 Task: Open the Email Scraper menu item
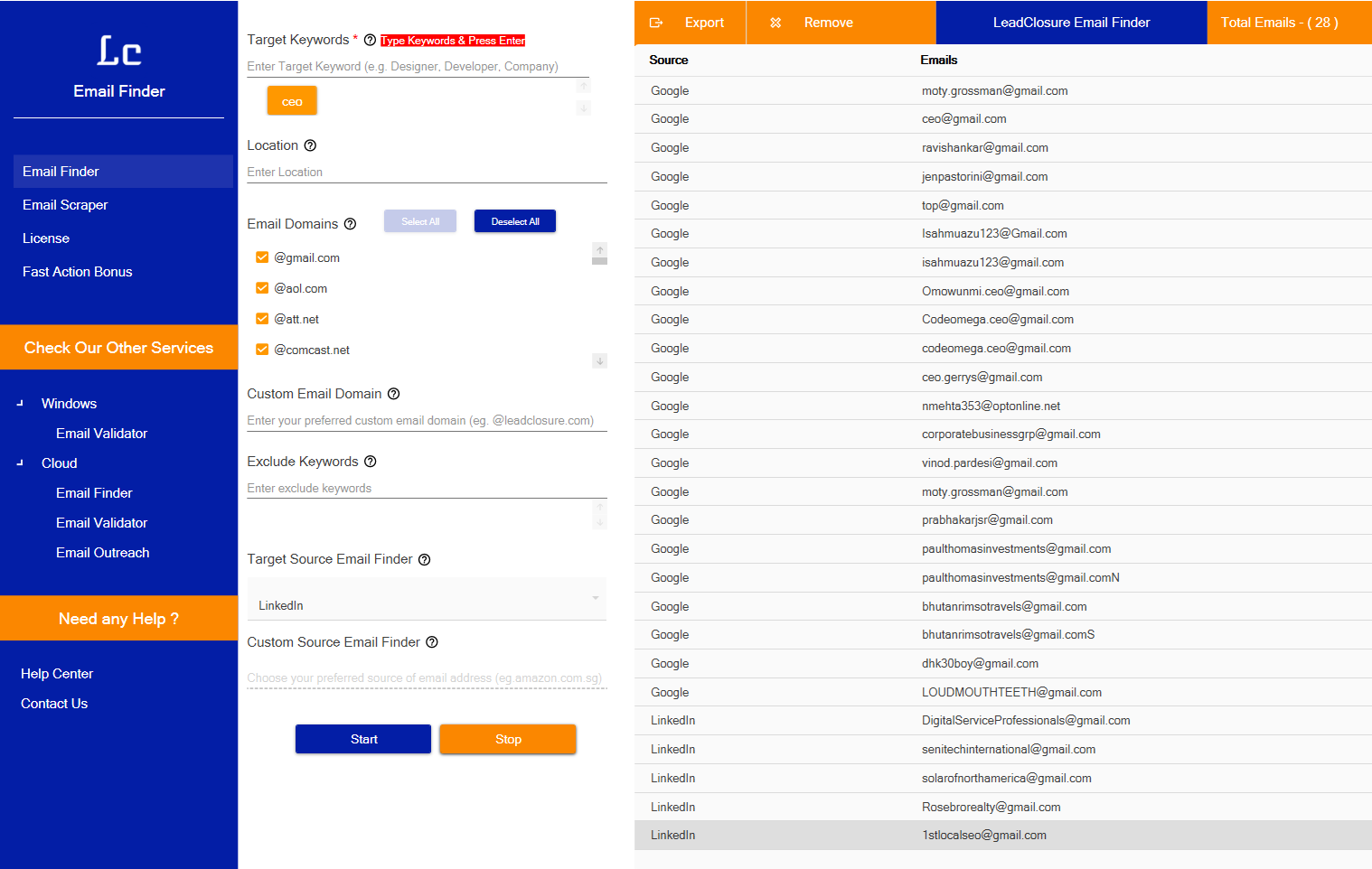click(x=65, y=205)
